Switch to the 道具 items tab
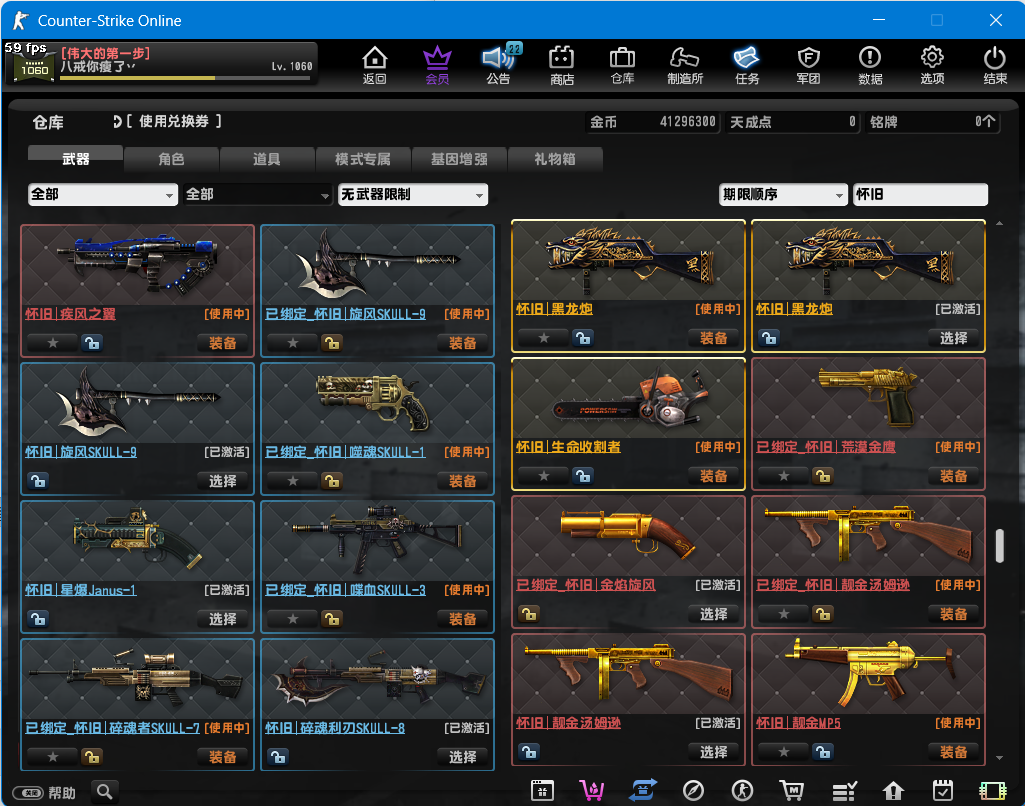 [267, 158]
